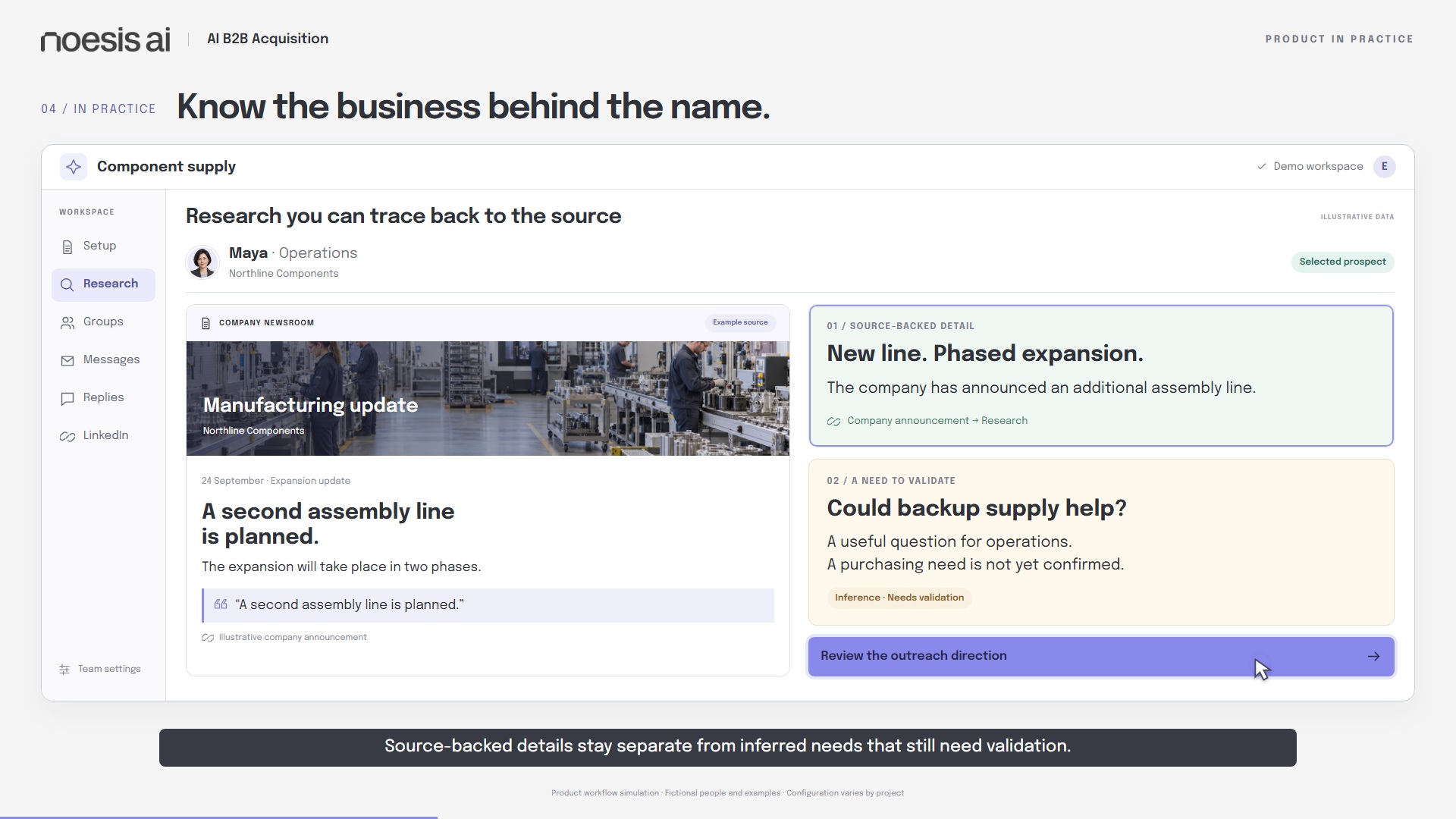Image resolution: width=1456 pixels, height=819 pixels.
Task: Click the Example source tag
Action: pos(740,323)
